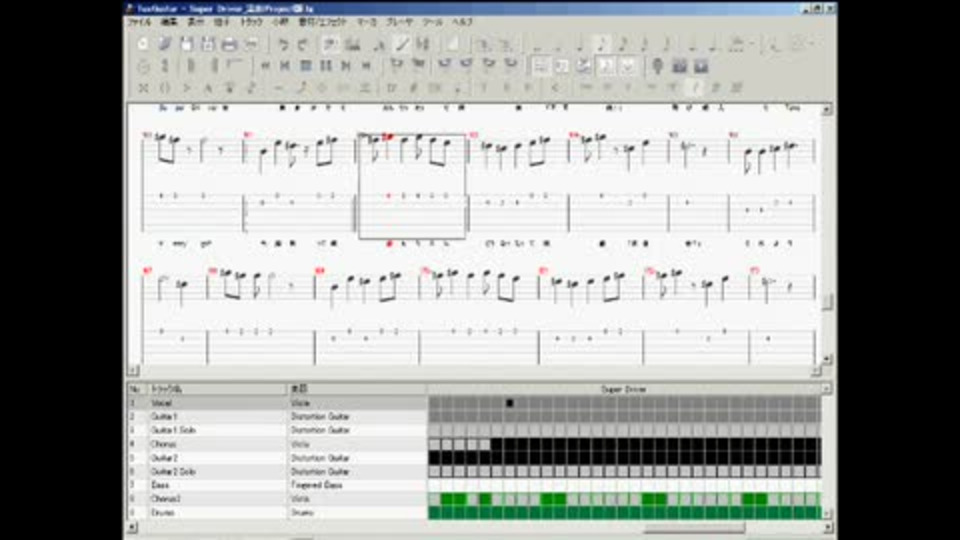The image size is (960, 540).
Task: Open the tempo settings icon
Action: pos(143,66)
